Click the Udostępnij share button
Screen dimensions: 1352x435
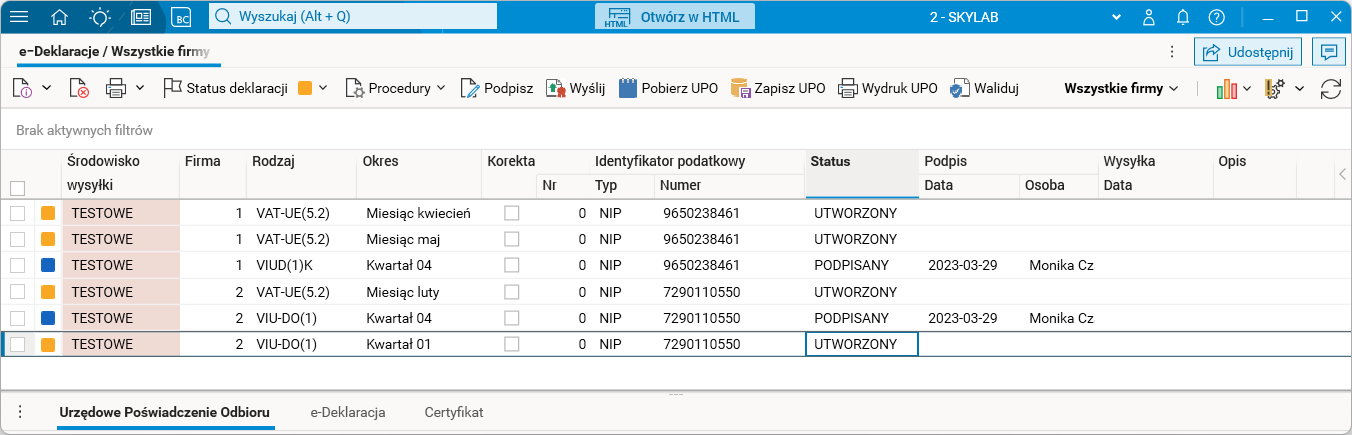[1246, 52]
